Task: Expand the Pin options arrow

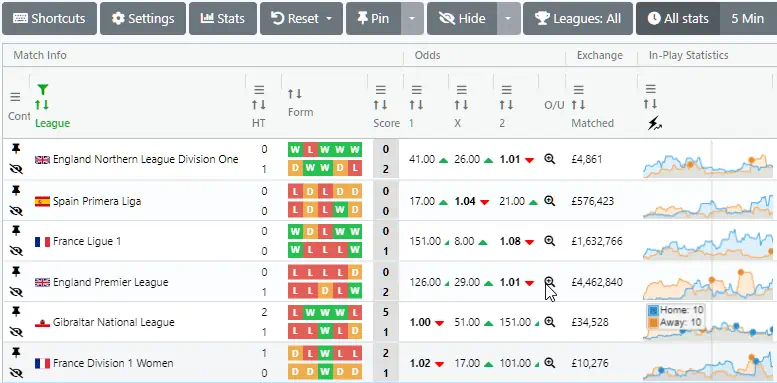Action: [412, 19]
